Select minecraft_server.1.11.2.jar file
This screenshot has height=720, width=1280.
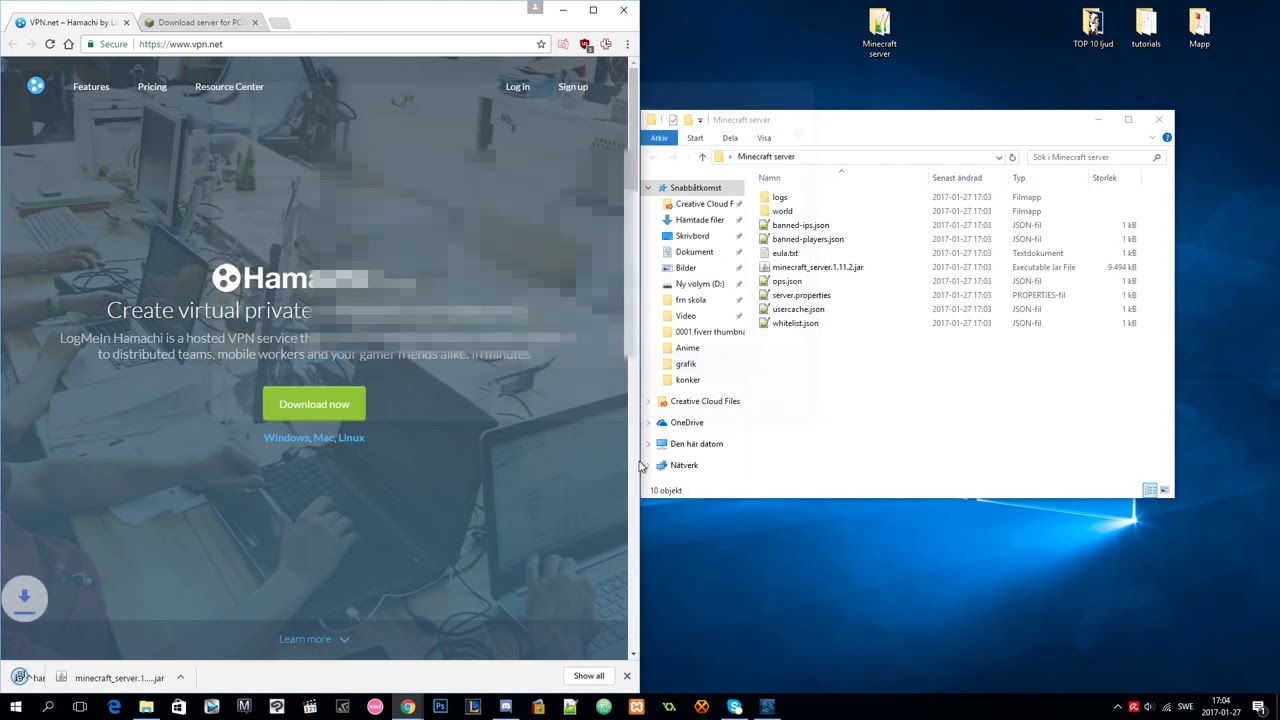(x=818, y=267)
